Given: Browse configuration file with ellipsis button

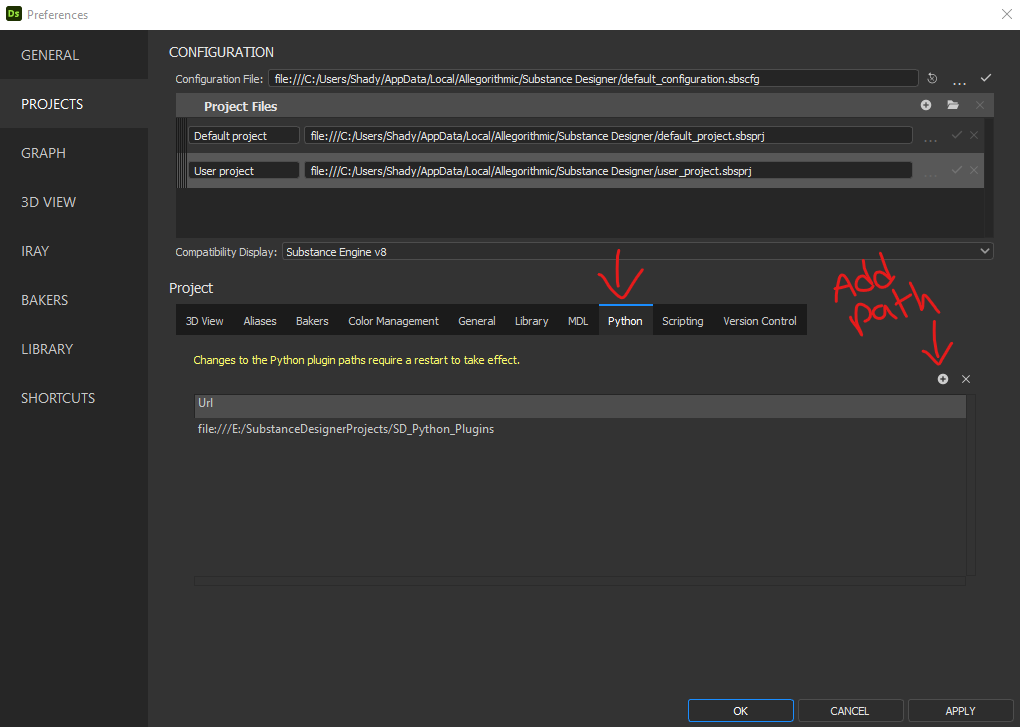Looking at the screenshot, I should [959, 81].
